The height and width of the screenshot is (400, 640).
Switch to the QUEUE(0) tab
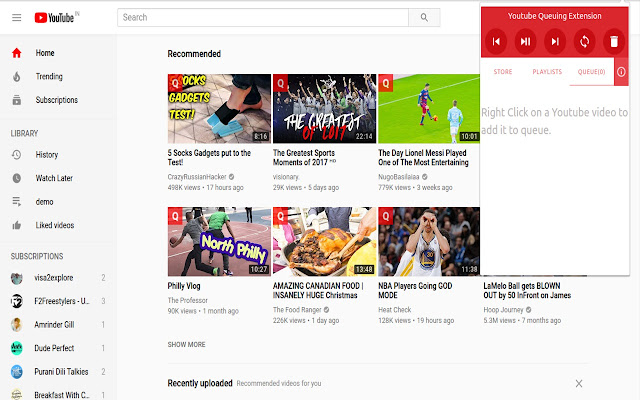pyautogui.click(x=591, y=72)
